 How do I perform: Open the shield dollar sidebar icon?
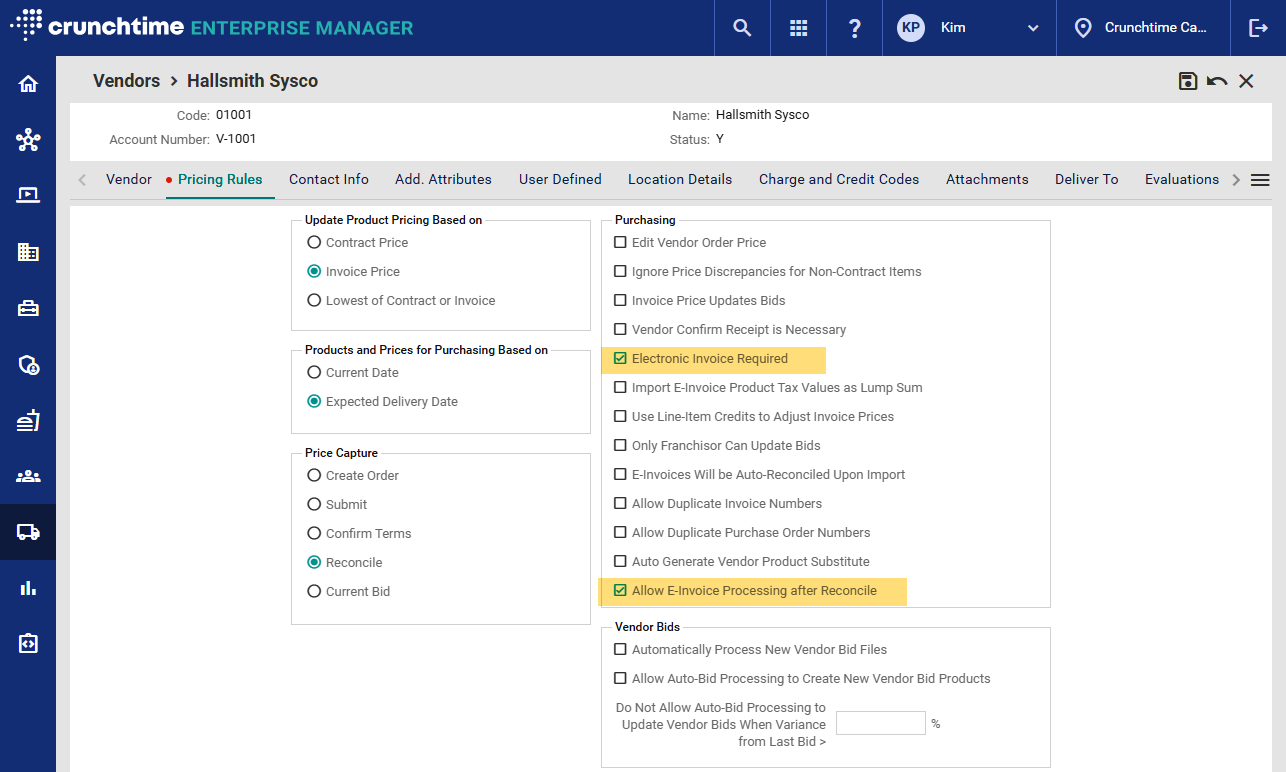point(28,364)
